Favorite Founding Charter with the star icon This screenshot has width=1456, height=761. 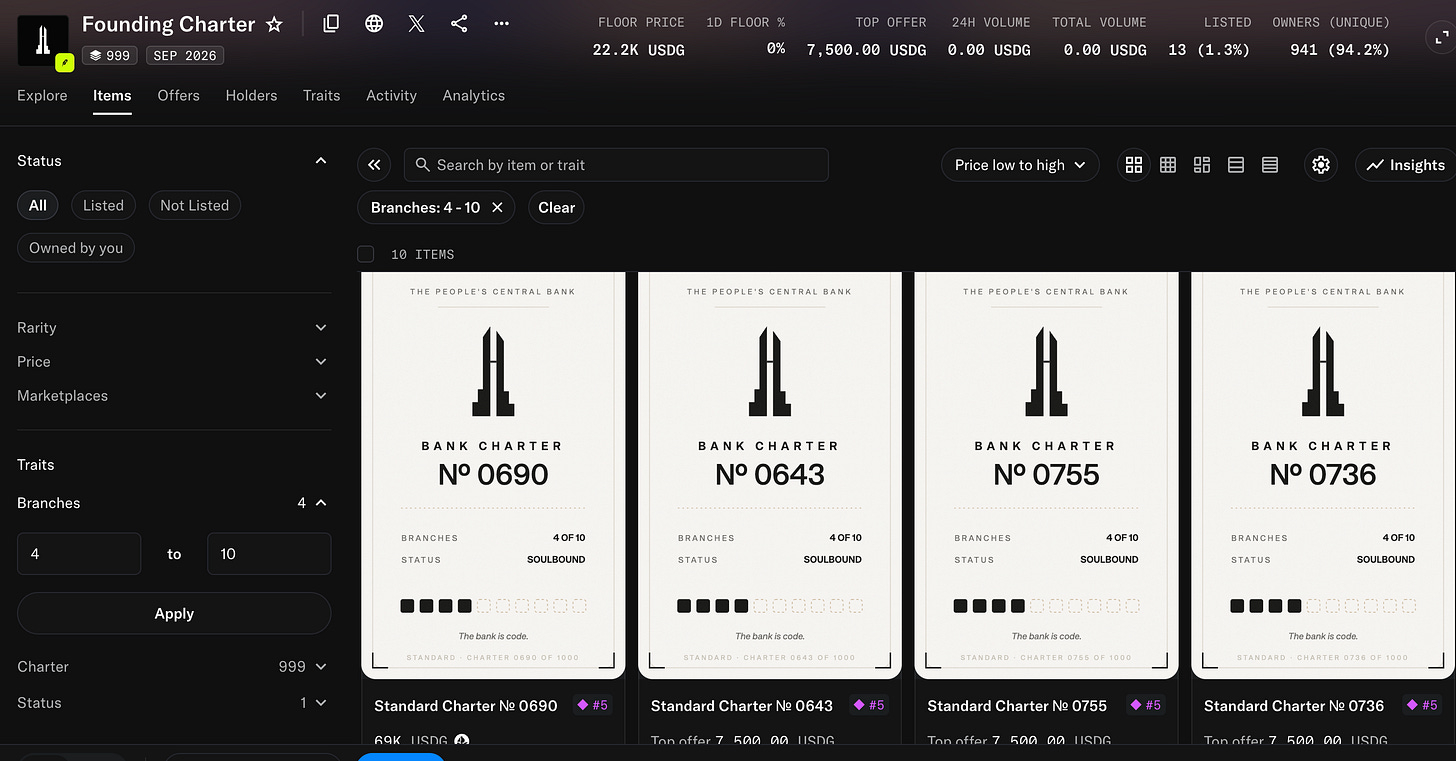click(274, 24)
